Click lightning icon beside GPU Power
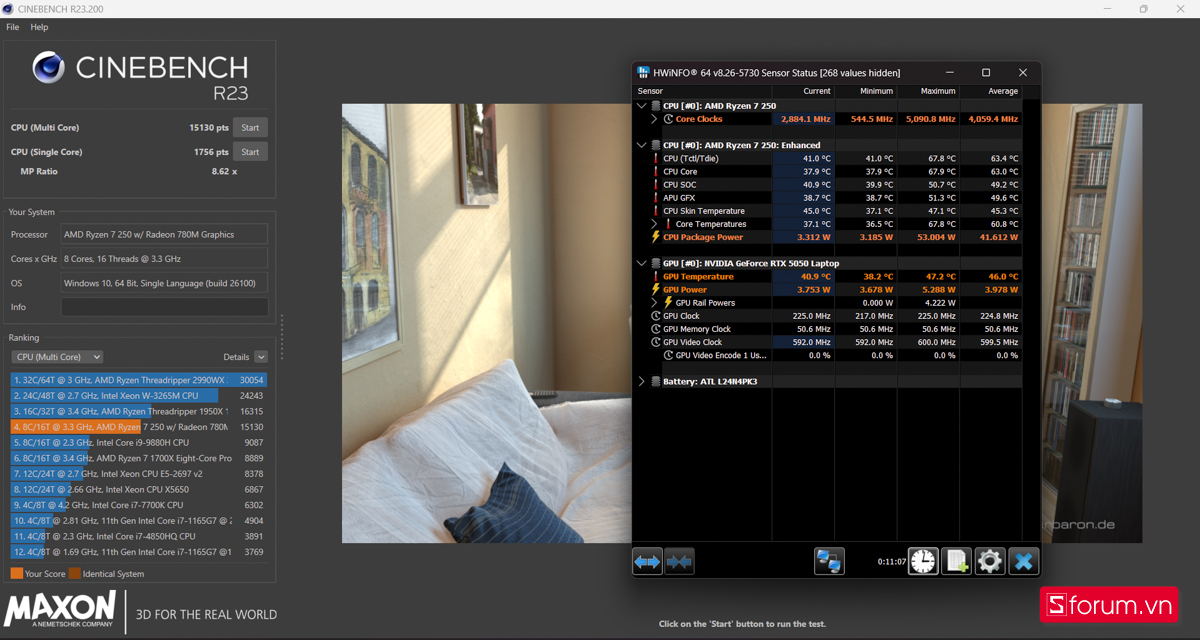This screenshot has height=640, width=1200. [x=656, y=290]
